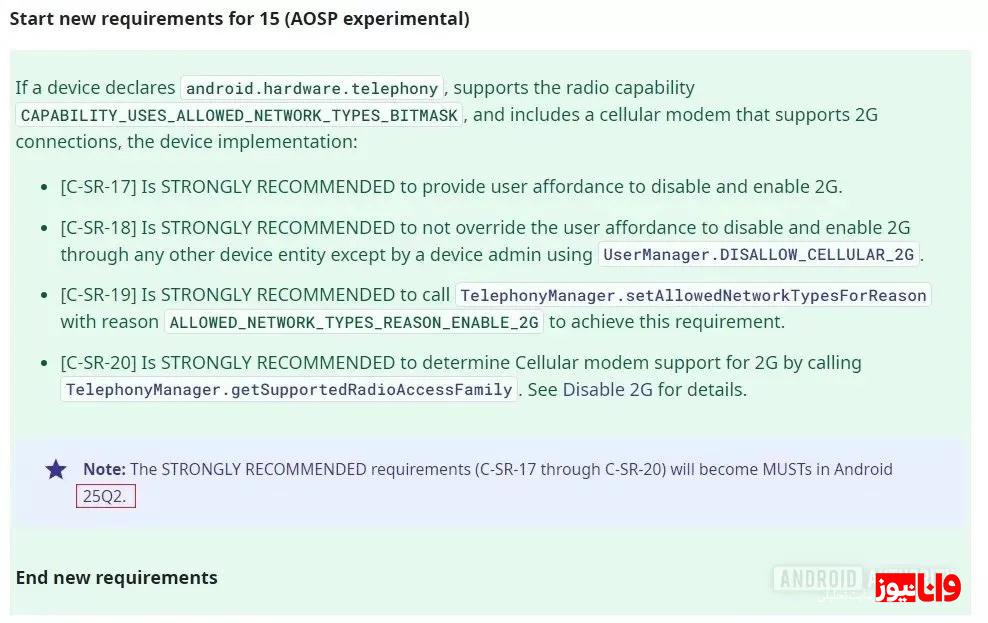Click the [C-SR-17] requirement tag
Screen dimensions: 988x623
[x=98, y=187]
